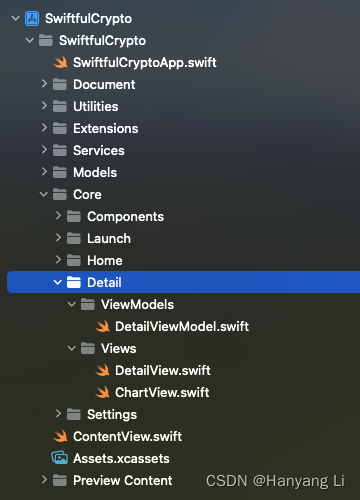Click the Swift icon beside ContentView.swift
The image size is (360, 500).
(x=60, y=436)
